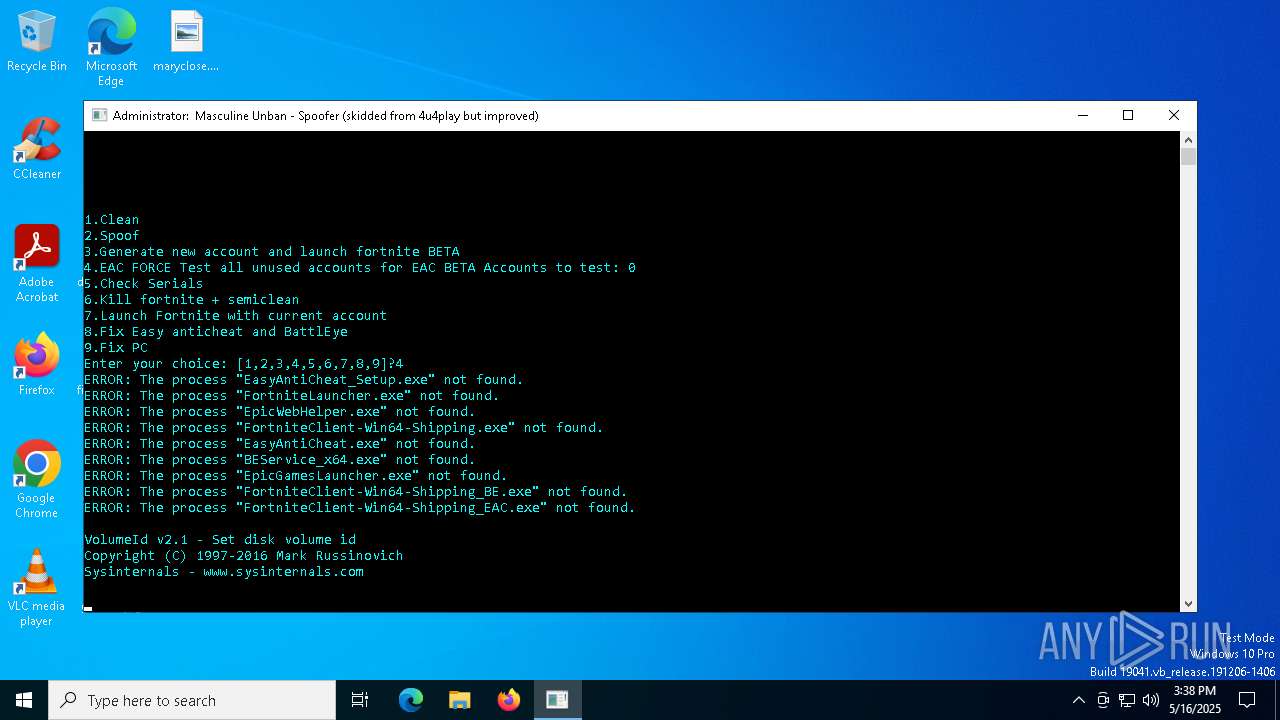This screenshot has width=1280, height=720.
Task: Launch Google Chrome desktop shortcut
Action: [37, 480]
